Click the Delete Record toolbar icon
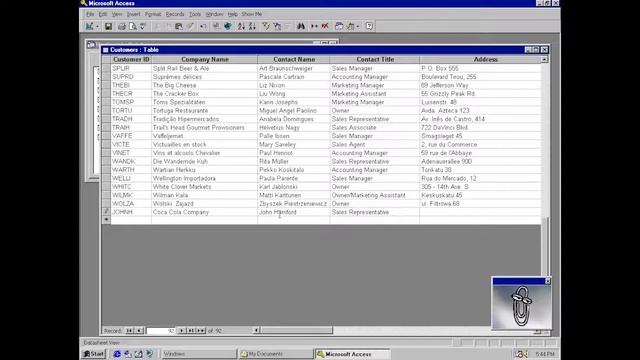640x360 pixels. pos(325,26)
